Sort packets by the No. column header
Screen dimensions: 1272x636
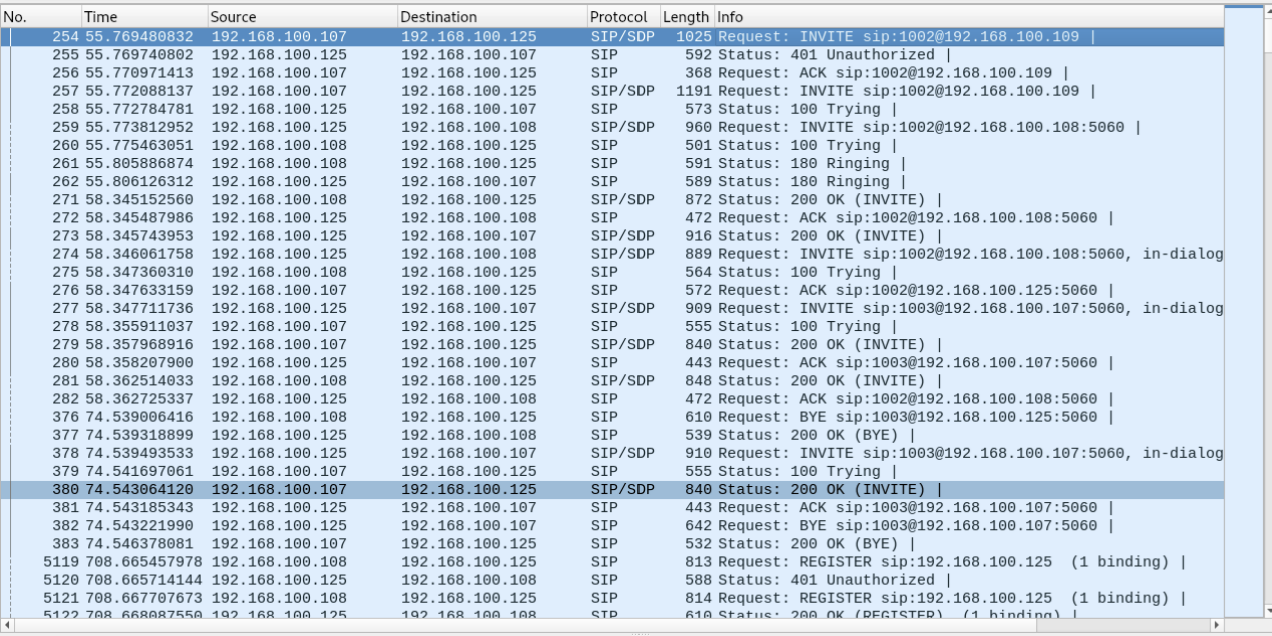[x=40, y=17]
